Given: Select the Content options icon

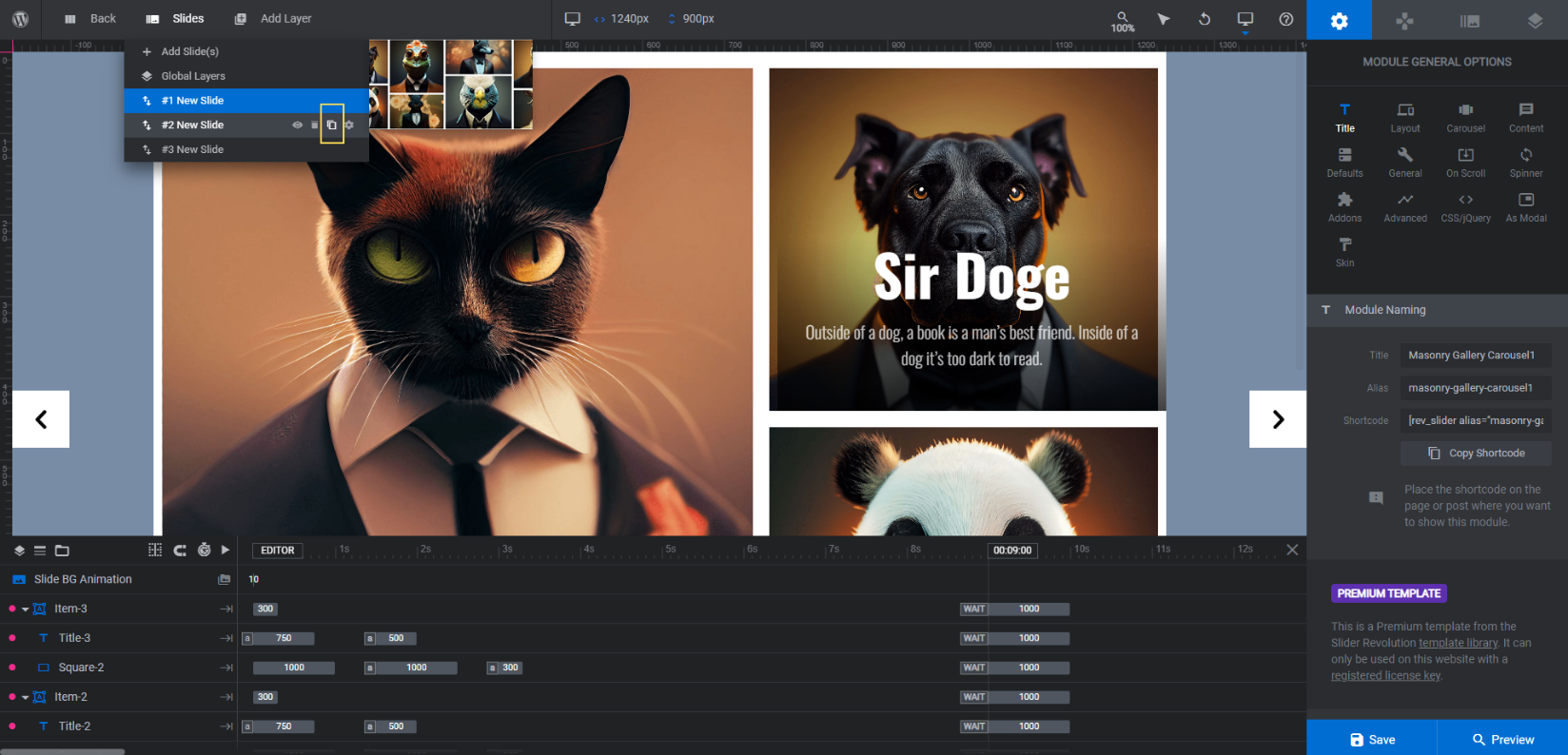Looking at the screenshot, I should click(1526, 118).
